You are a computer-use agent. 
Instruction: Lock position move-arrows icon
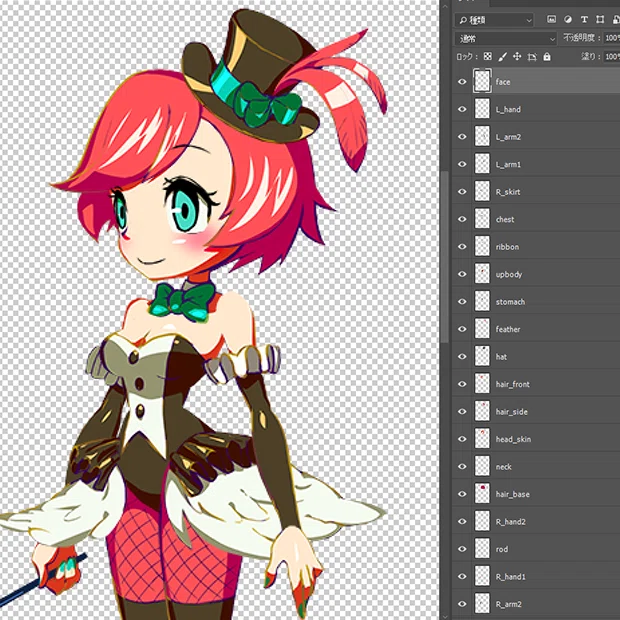(x=517, y=57)
